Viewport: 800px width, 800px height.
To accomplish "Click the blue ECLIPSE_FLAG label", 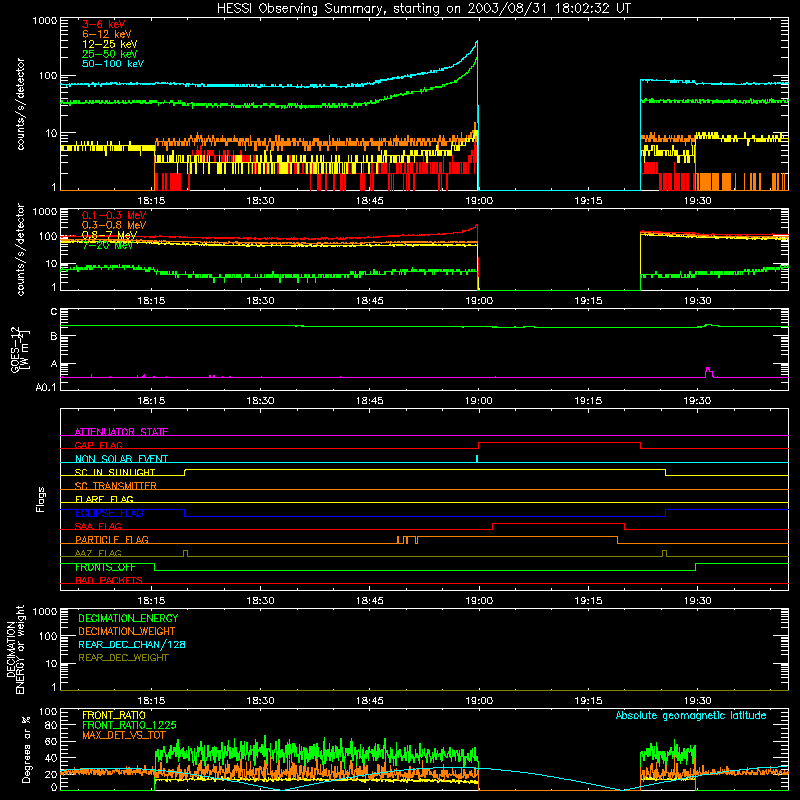I will coord(109,513).
